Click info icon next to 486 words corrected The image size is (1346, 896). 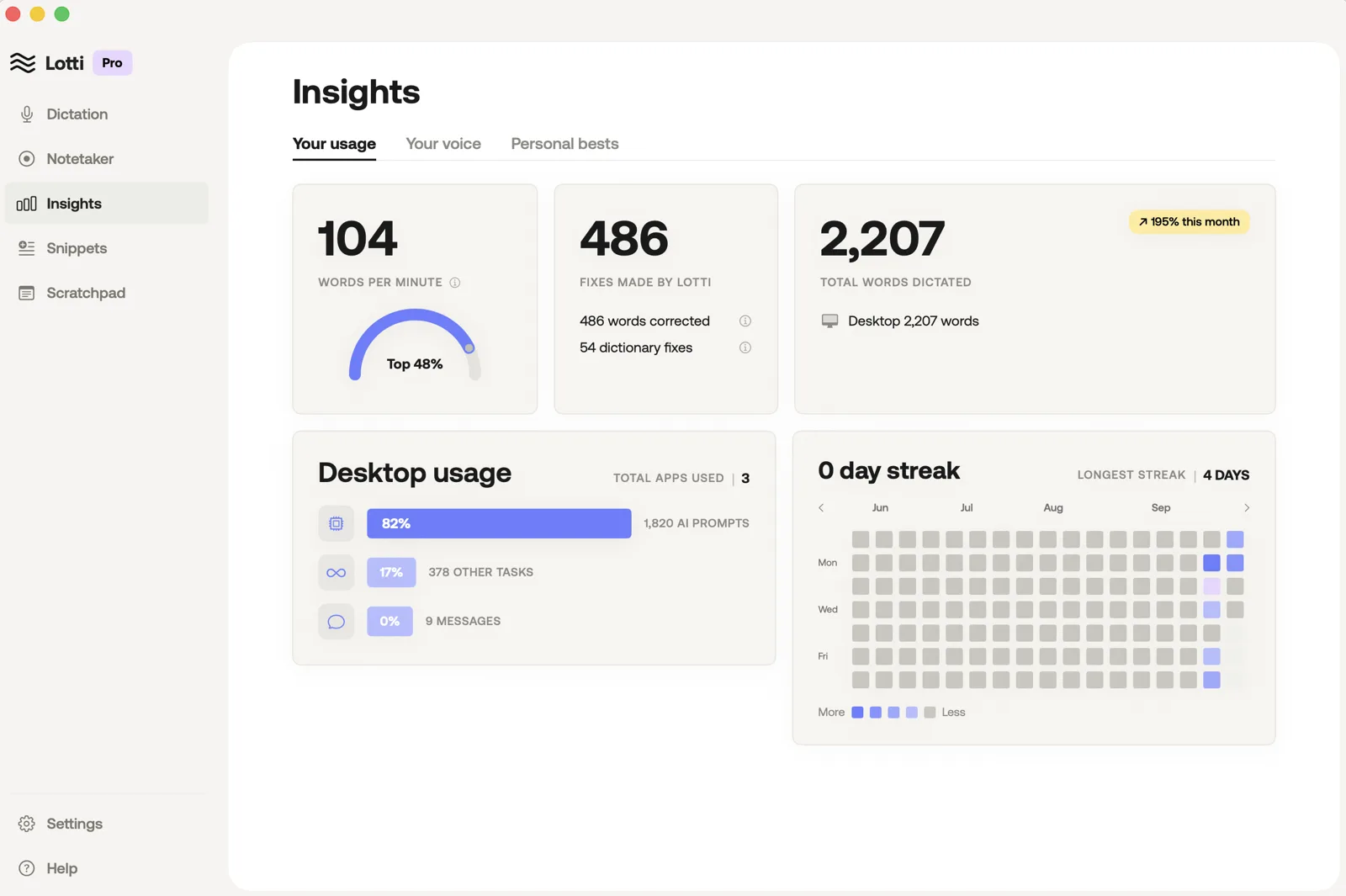click(745, 321)
